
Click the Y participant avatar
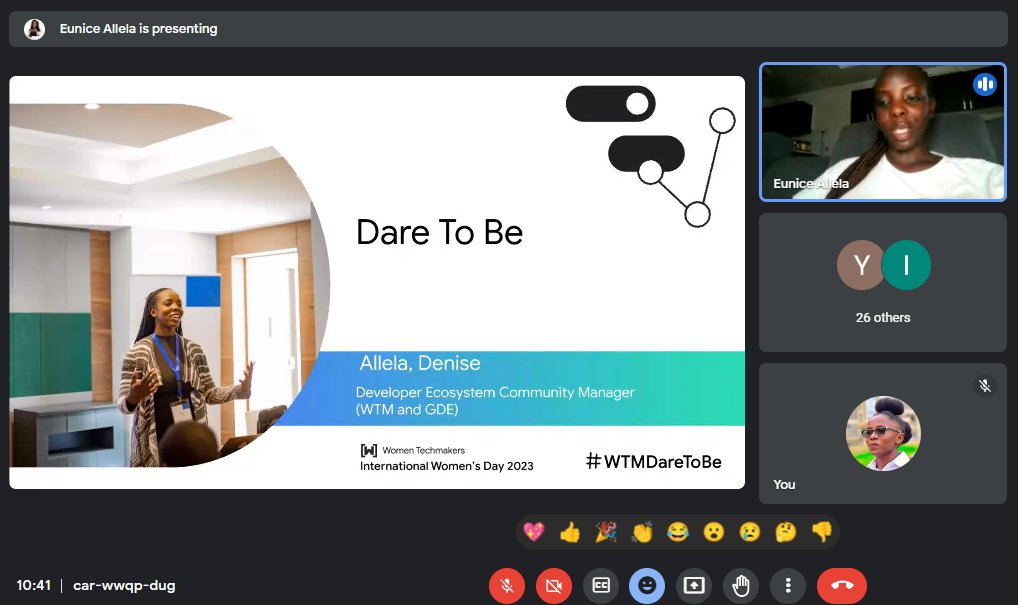click(861, 265)
